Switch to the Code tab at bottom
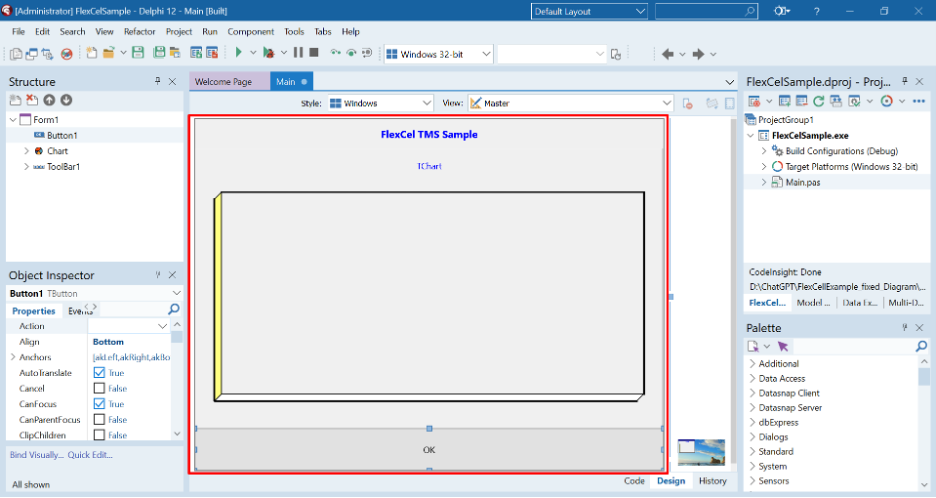Screen dimensions: 936x498 [x=634, y=481]
